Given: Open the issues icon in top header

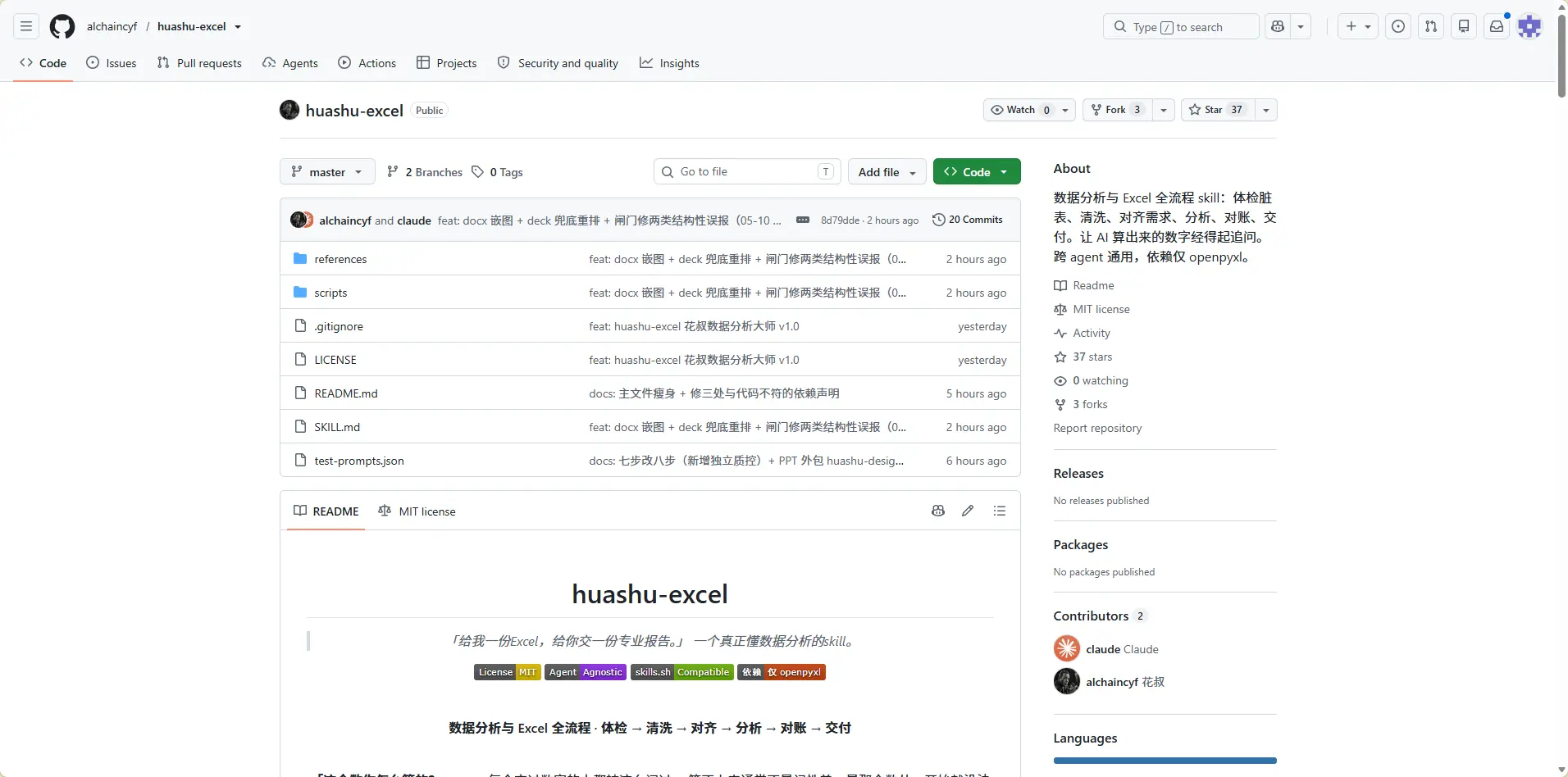Looking at the screenshot, I should pos(1398,26).
